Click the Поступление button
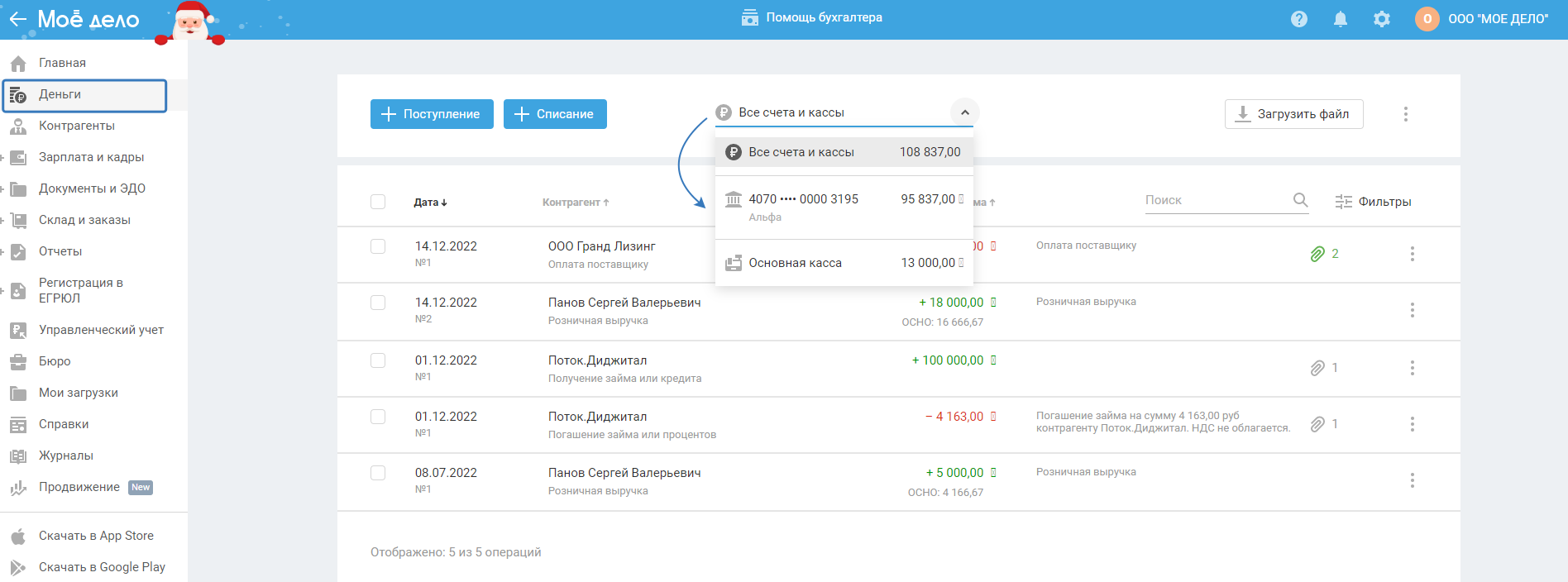This screenshot has height=582, width=1568. coord(432,114)
